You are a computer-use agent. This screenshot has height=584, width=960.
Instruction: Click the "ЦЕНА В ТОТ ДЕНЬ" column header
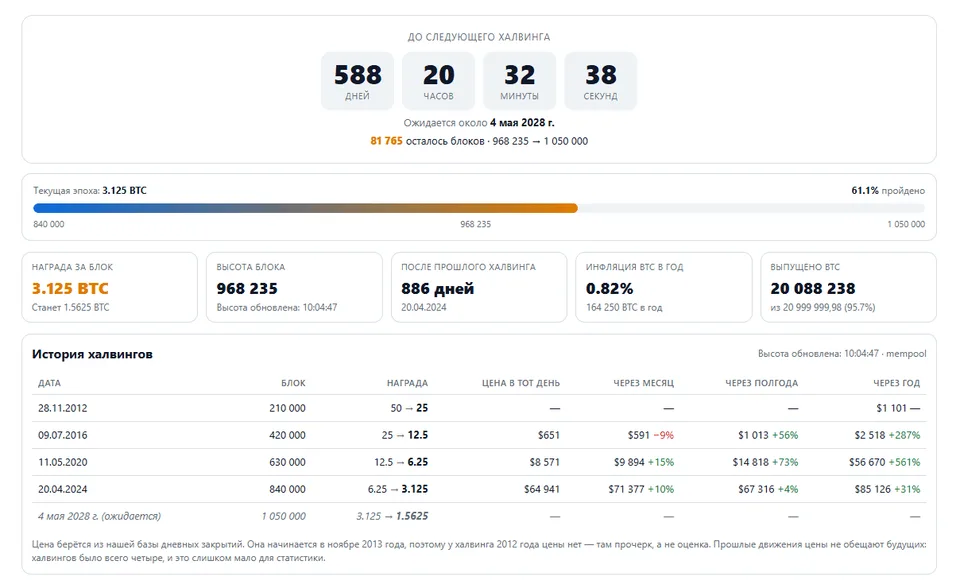pos(521,383)
